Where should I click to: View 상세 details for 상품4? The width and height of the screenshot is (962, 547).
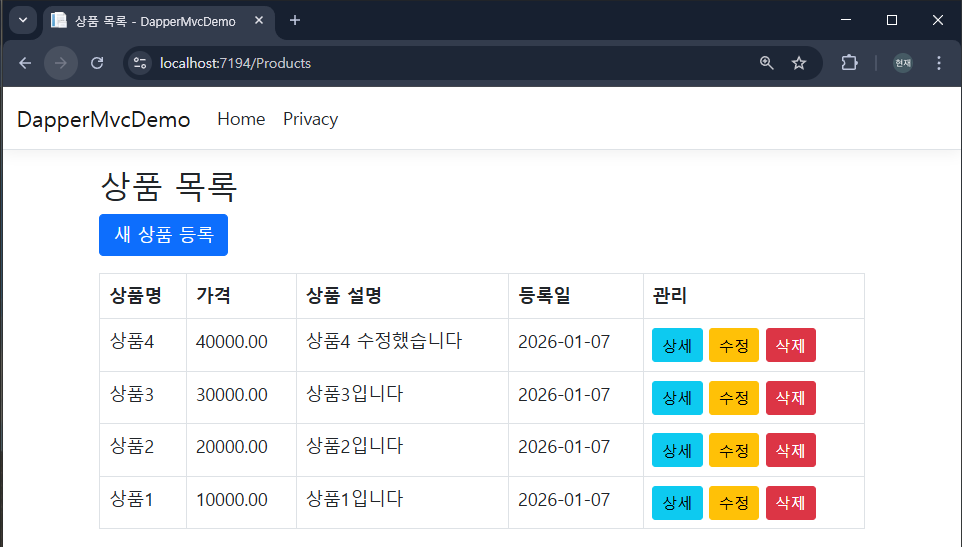[x=677, y=345]
